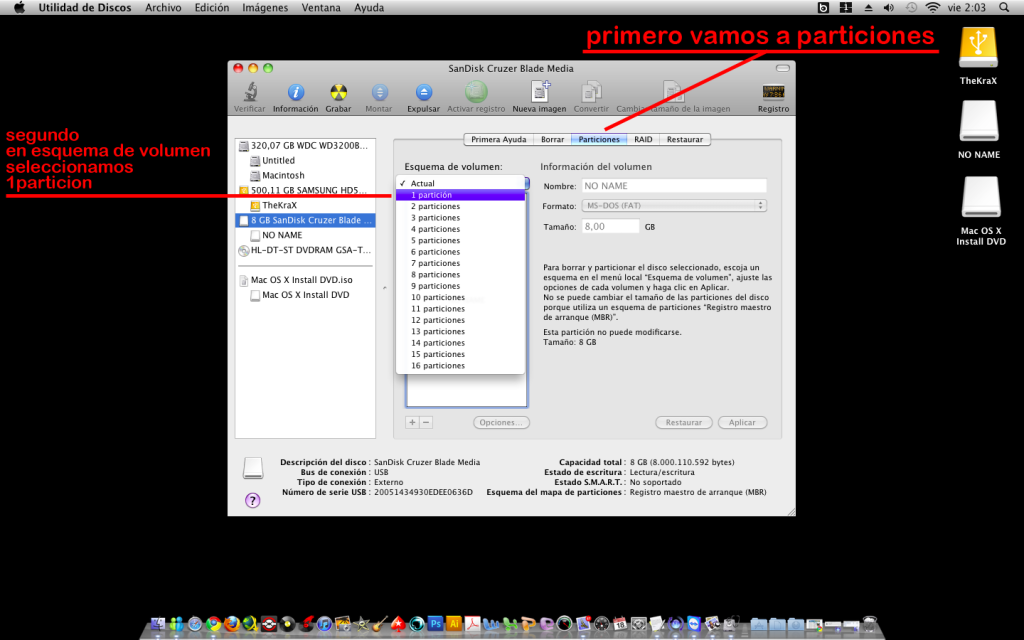The width and height of the screenshot is (1024, 640).
Task: Choose "4 particiones" in the scheme menu
Action: point(460,229)
